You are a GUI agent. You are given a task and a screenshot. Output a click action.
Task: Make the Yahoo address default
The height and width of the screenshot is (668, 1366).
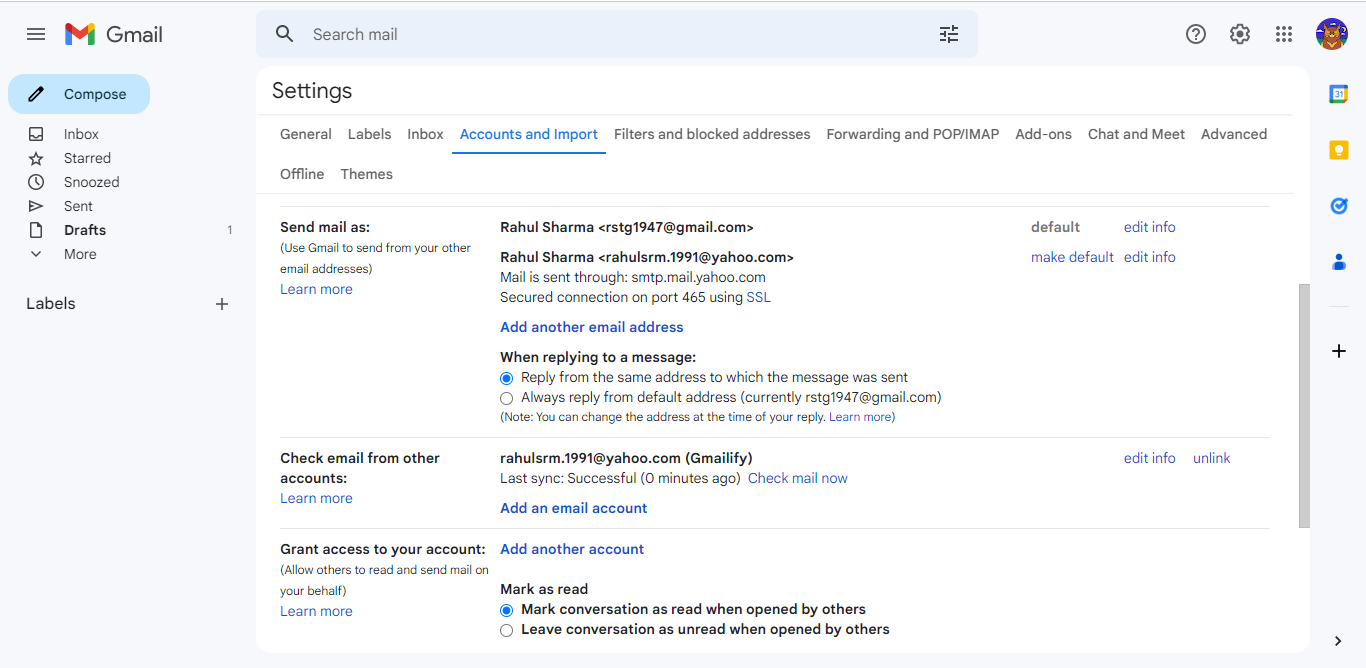click(x=1072, y=257)
